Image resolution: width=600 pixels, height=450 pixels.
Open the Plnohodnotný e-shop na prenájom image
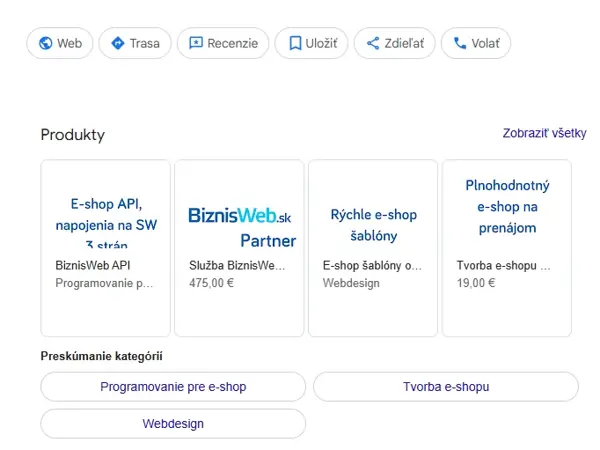[x=507, y=207]
